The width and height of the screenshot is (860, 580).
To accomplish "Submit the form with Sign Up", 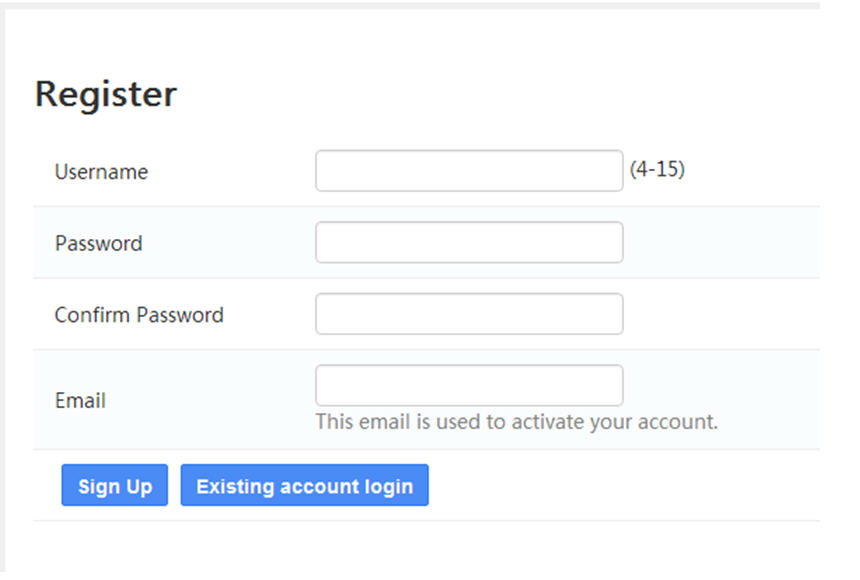I will (115, 485).
